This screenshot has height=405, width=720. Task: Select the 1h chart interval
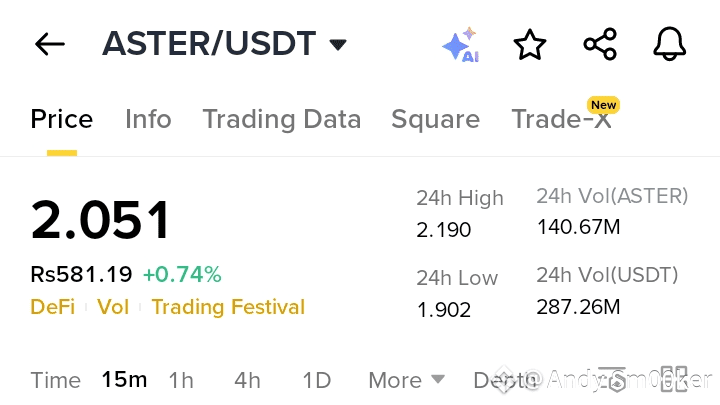[x=181, y=380]
